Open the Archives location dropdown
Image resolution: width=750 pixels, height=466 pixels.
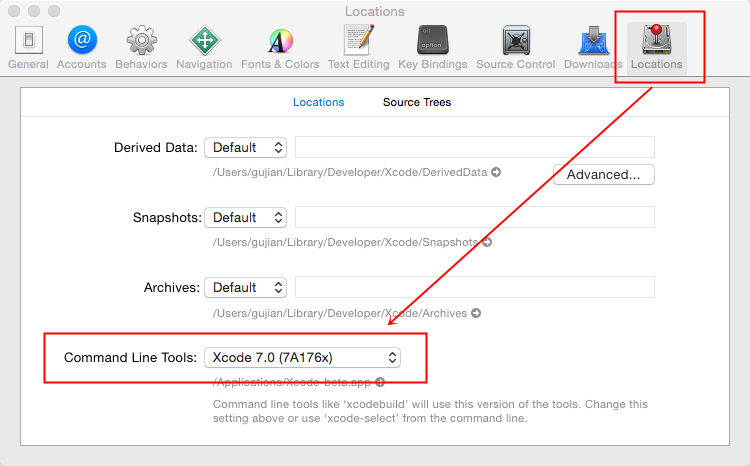pyautogui.click(x=245, y=288)
